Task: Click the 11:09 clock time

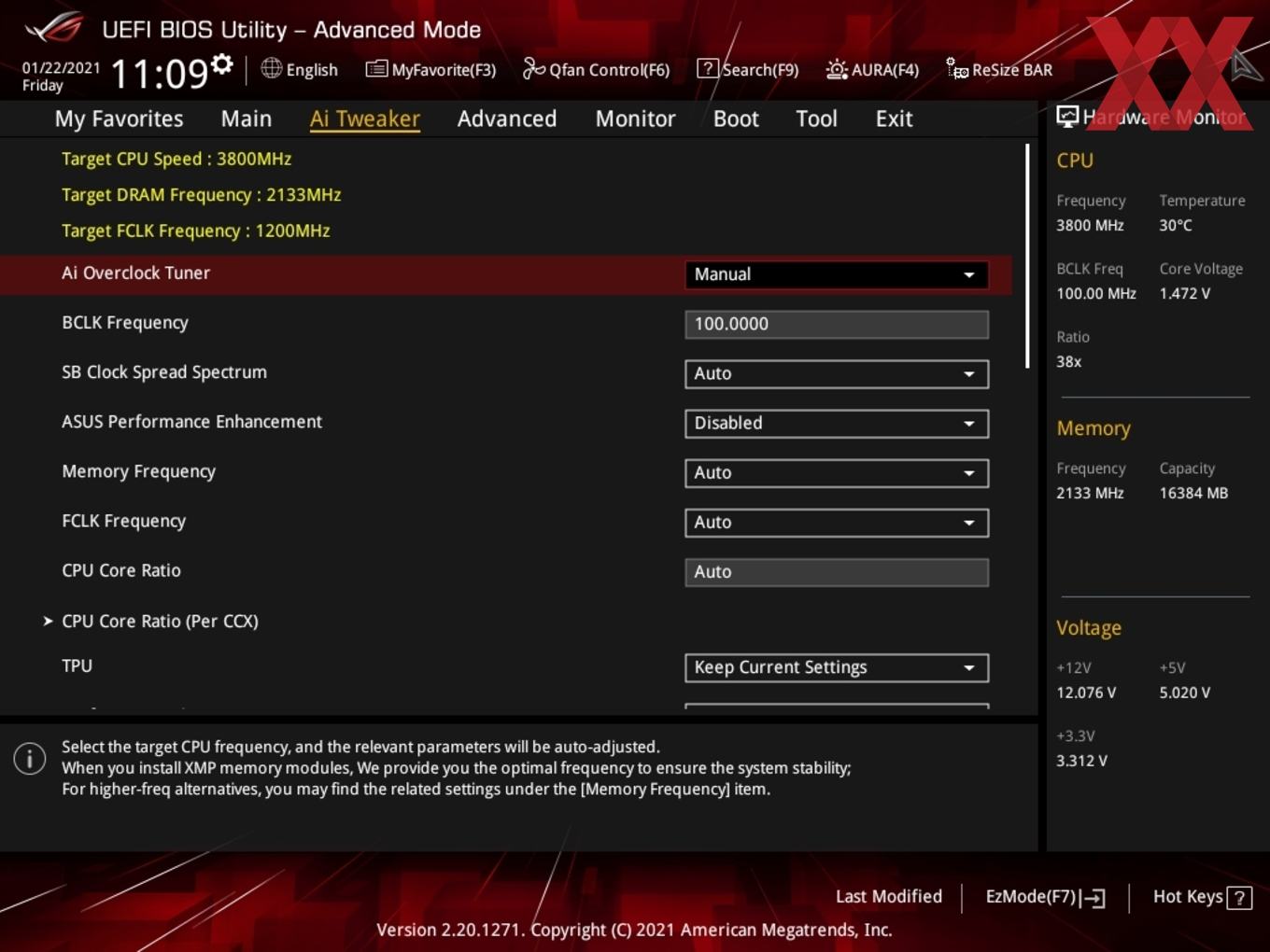Action: coord(159,73)
